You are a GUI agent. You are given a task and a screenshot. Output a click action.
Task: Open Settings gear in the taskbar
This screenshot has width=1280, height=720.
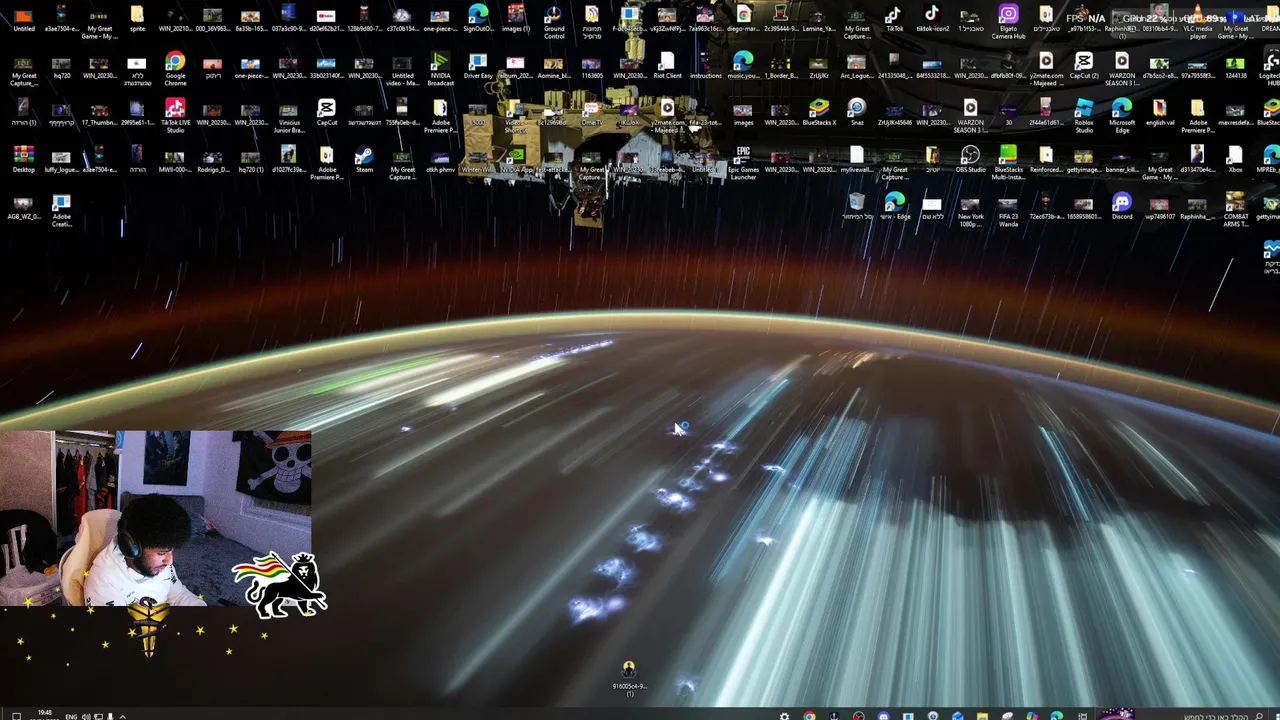[784, 716]
